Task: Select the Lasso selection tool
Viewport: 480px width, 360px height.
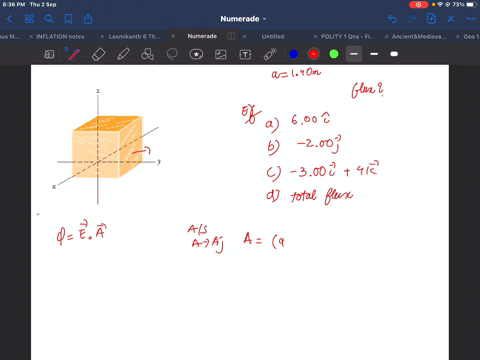Action: pos(172,54)
